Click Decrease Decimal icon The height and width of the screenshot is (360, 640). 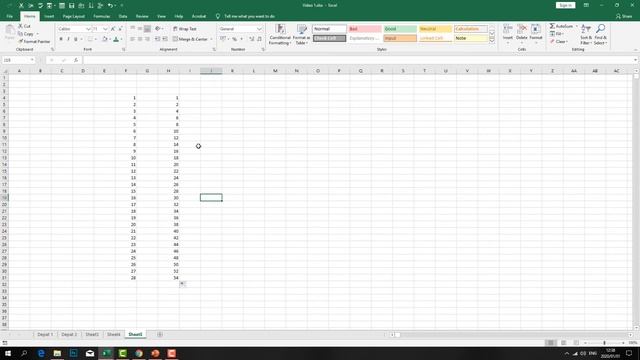pyautogui.click(x=259, y=39)
